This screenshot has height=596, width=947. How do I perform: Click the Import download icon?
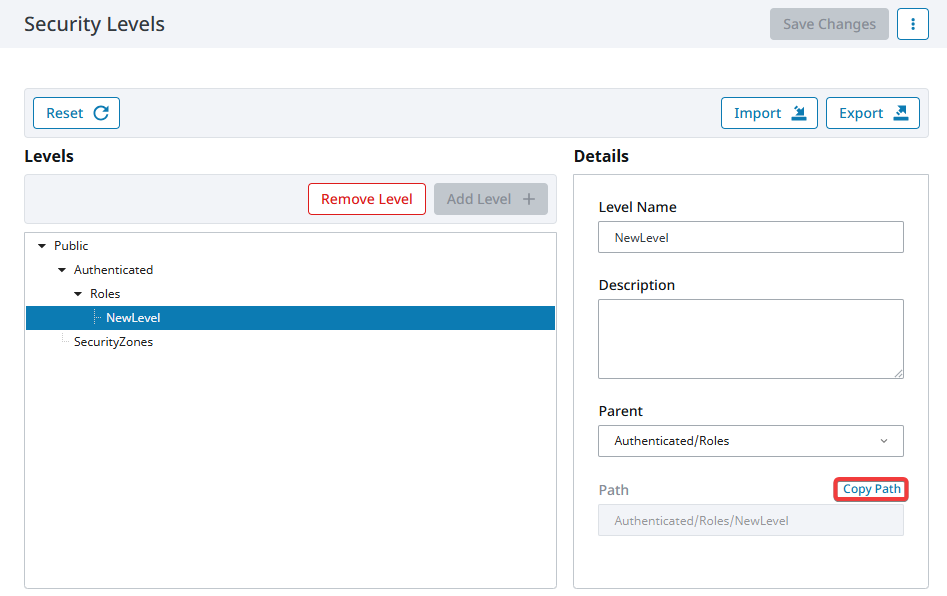[798, 113]
